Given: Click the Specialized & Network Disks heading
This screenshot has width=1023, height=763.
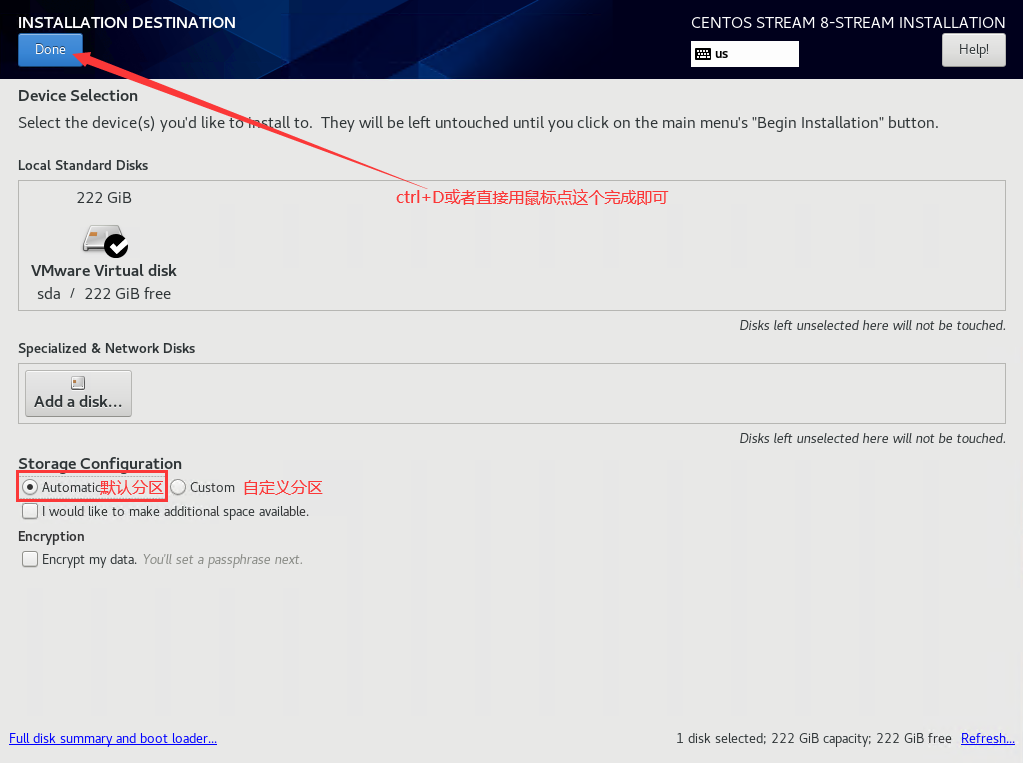Looking at the screenshot, I should (x=106, y=348).
